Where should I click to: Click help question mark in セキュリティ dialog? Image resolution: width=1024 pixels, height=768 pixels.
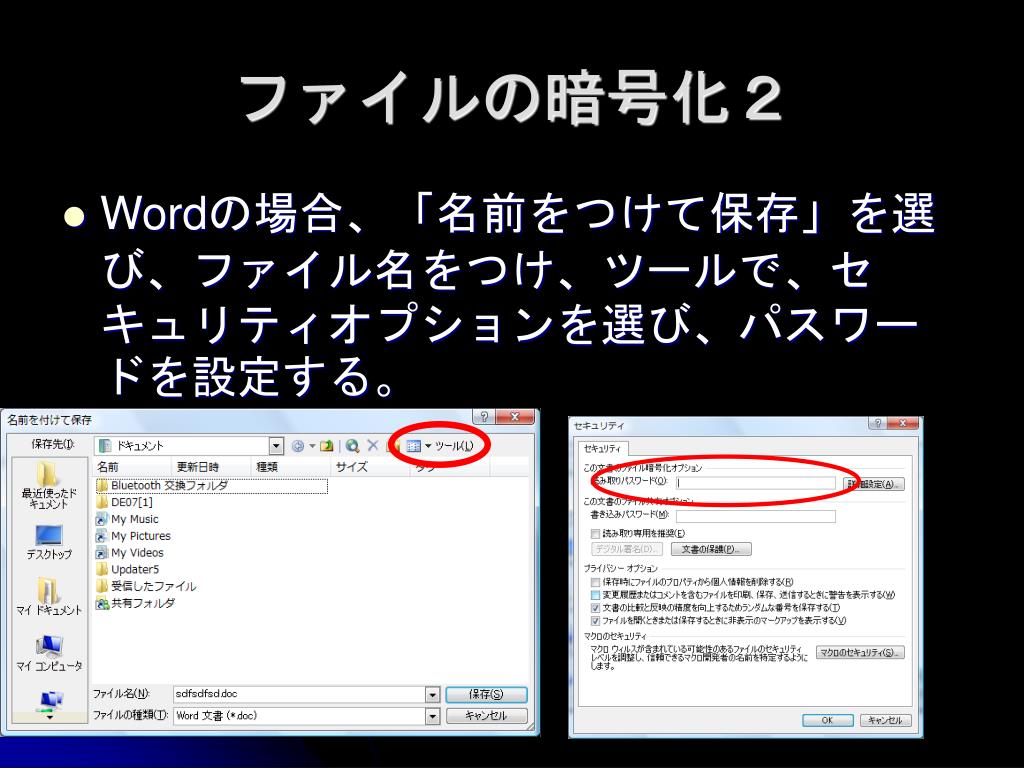[878, 423]
